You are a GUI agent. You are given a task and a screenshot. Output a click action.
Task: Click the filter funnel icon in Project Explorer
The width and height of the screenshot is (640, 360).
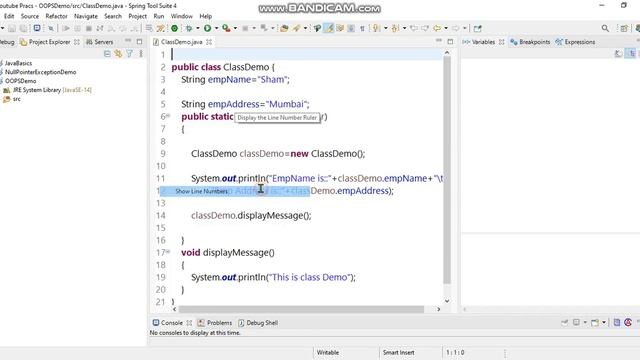129,53
